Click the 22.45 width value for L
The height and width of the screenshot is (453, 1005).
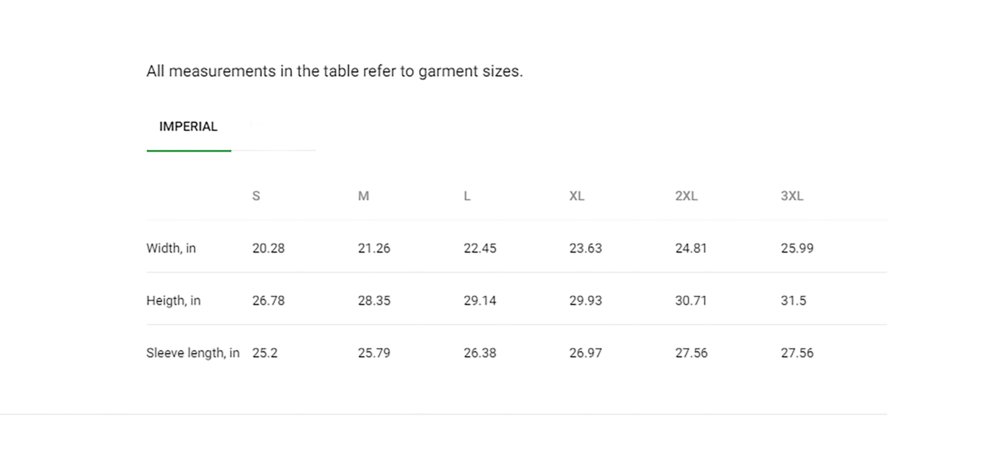pyautogui.click(x=480, y=248)
